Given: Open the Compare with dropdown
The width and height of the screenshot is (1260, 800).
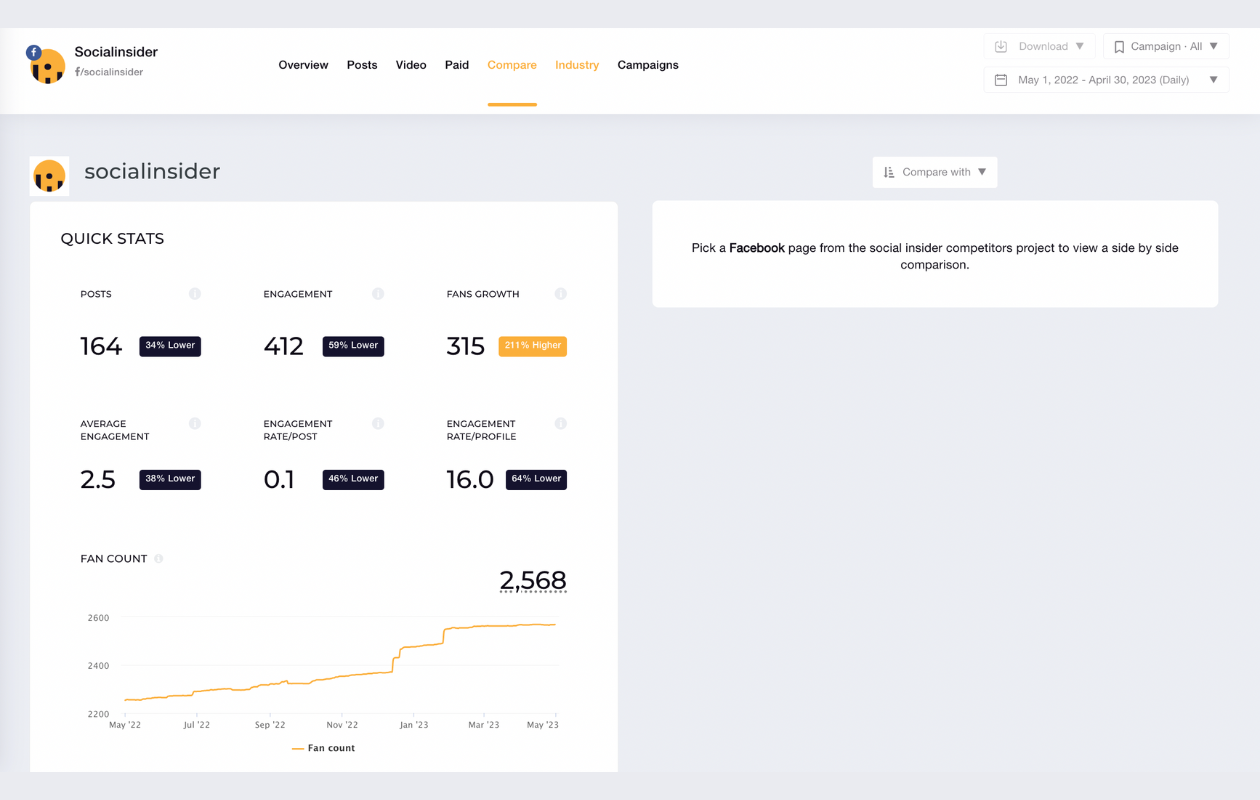Looking at the screenshot, I should coord(935,172).
